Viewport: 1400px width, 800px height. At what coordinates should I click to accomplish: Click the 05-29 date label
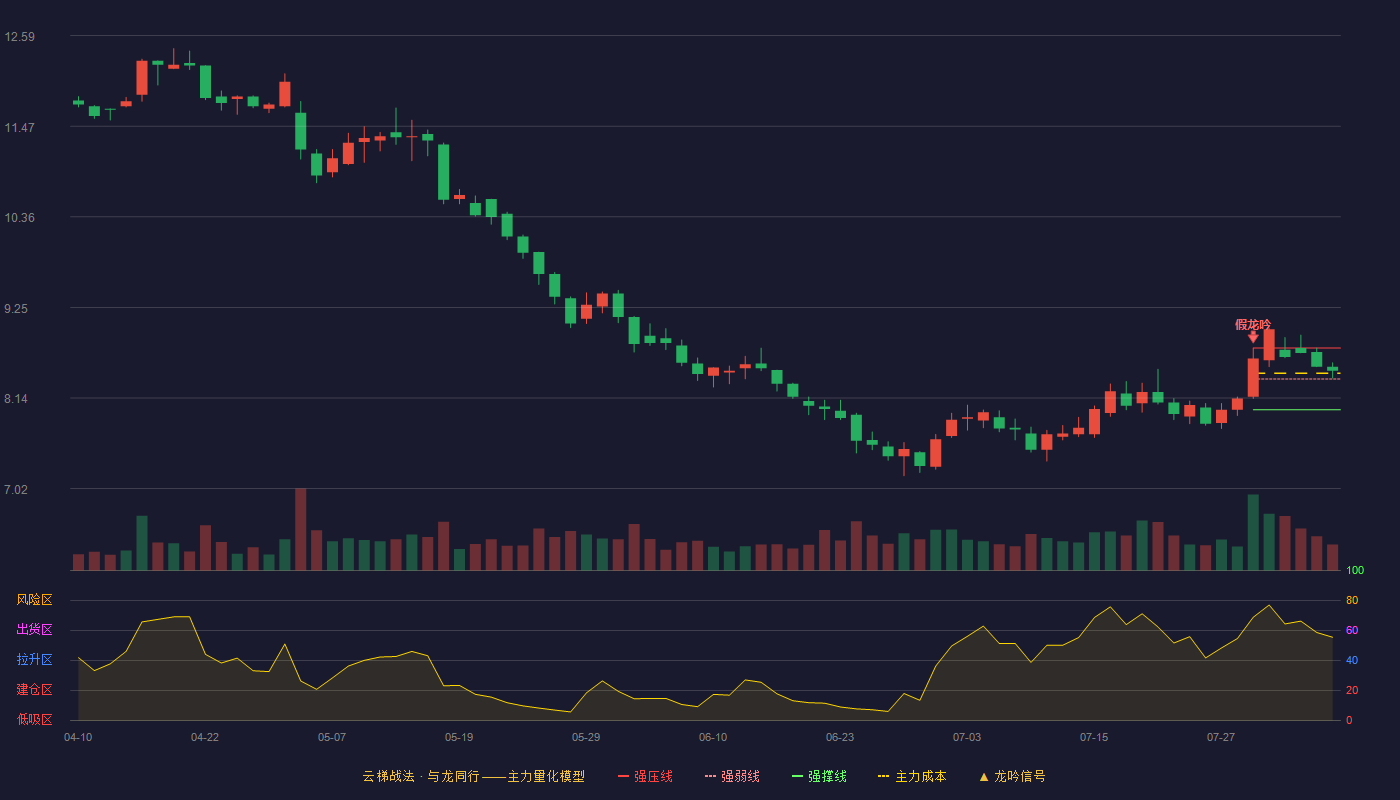click(586, 737)
